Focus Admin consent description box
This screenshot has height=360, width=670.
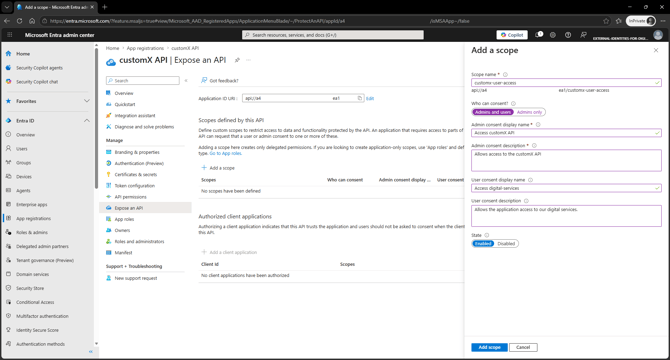566,160
